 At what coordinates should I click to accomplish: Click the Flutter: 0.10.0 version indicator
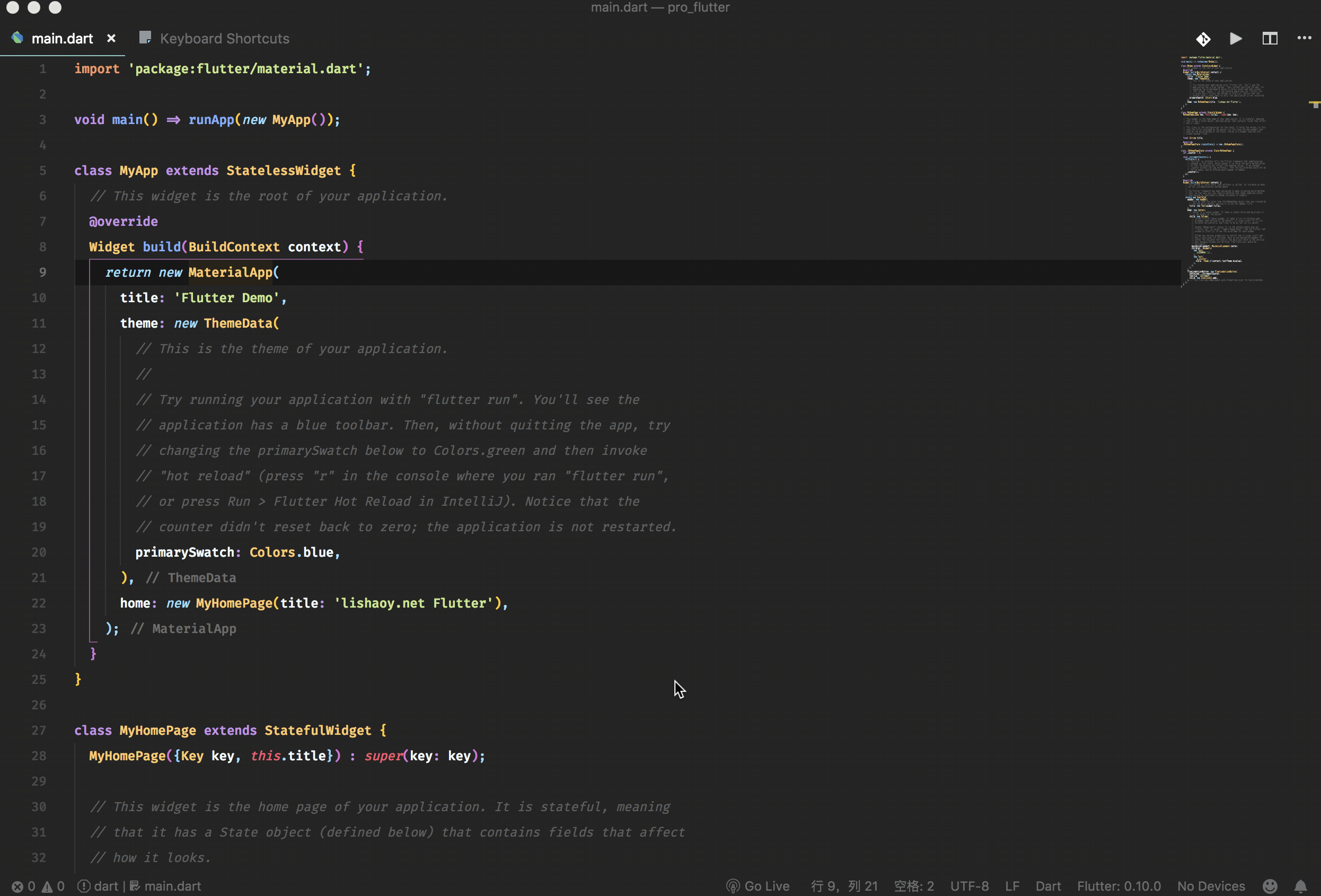pos(1118,886)
